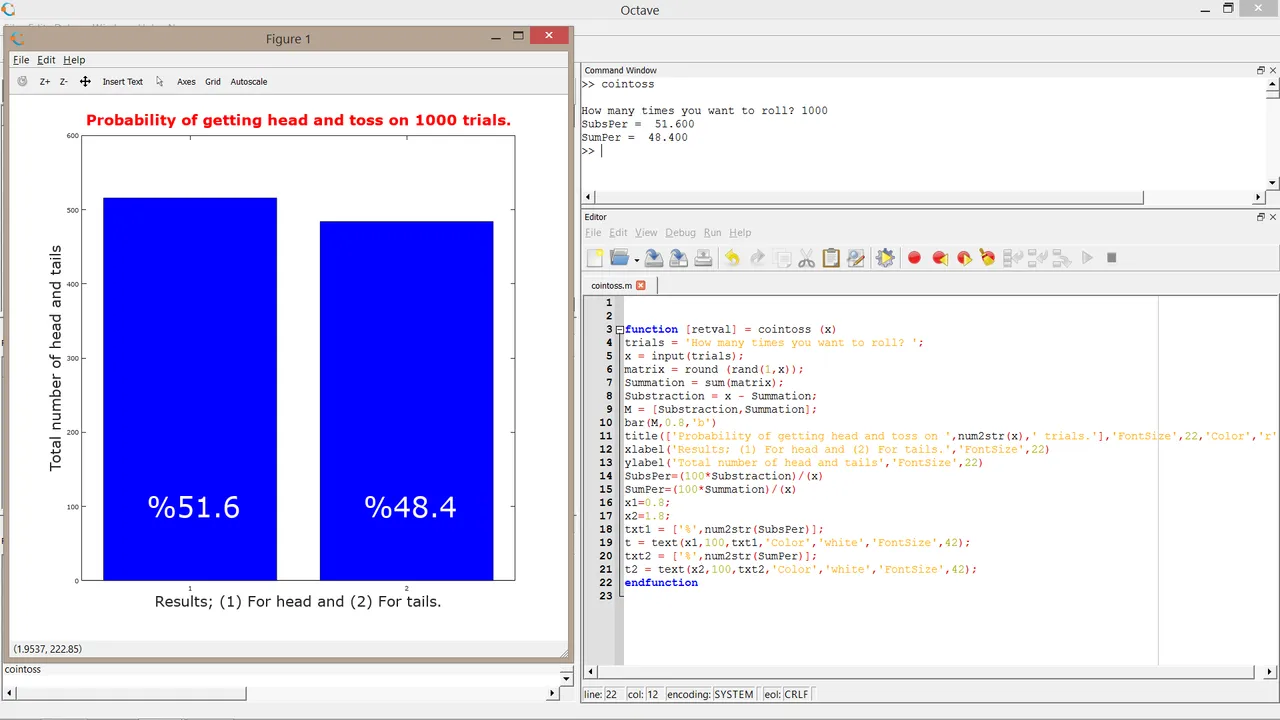Expand the Open file dropdown arrow

click(636, 260)
